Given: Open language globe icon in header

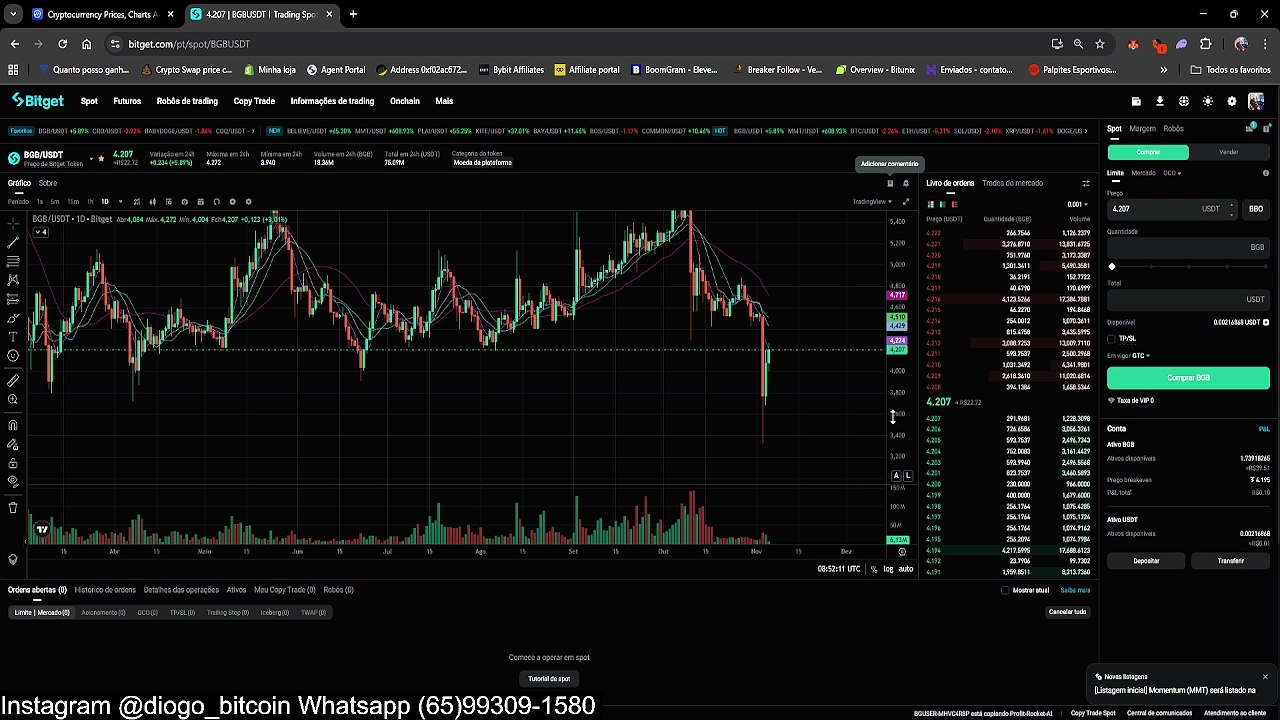Looking at the screenshot, I should click(1184, 101).
